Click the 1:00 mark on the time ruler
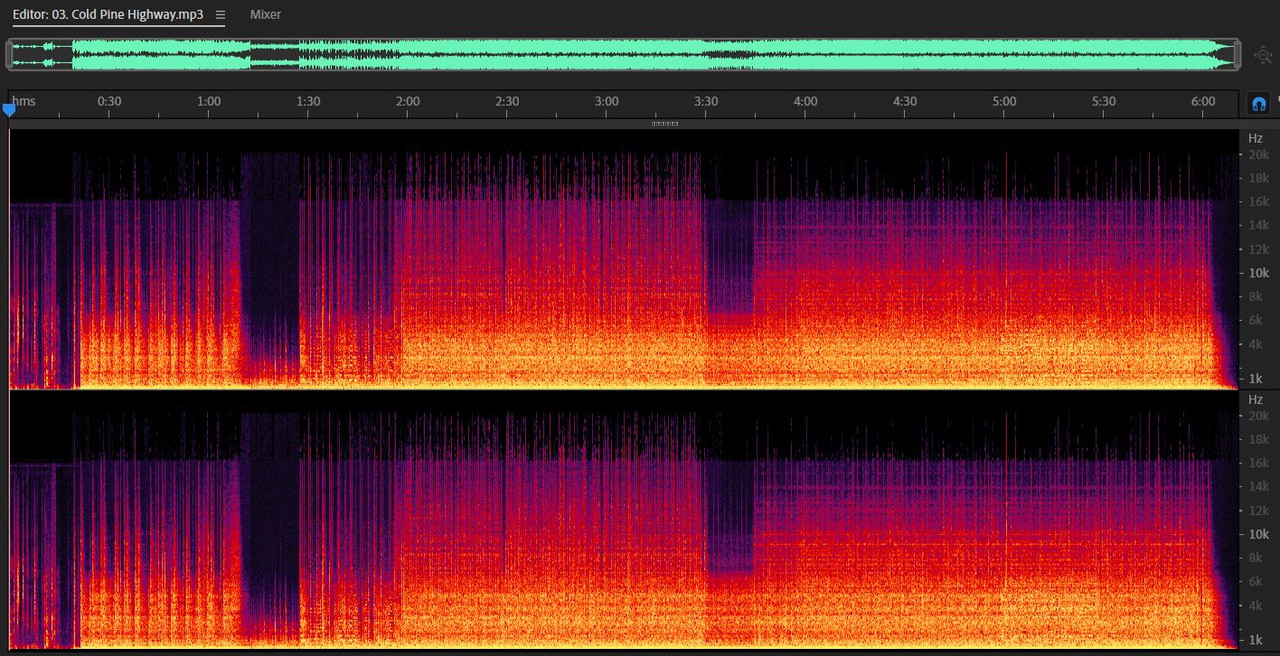1280x656 pixels. click(x=208, y=102)
